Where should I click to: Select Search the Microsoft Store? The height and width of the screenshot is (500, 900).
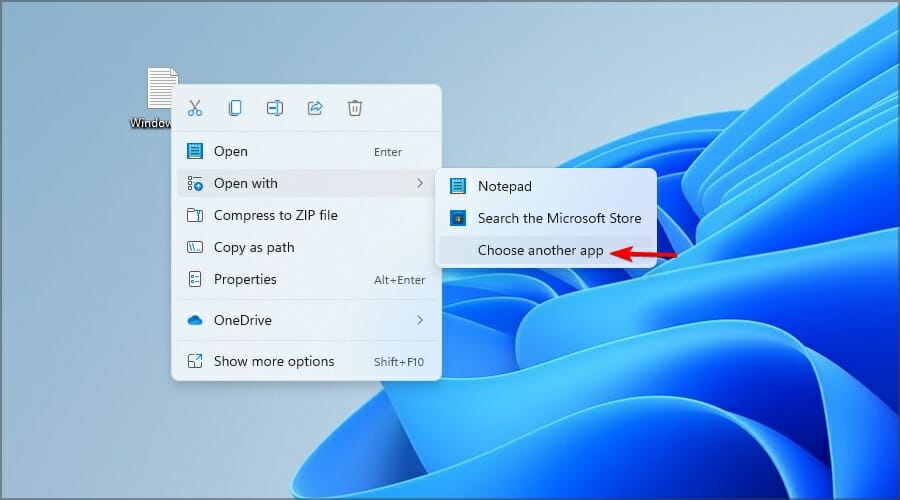click(546, 218)
